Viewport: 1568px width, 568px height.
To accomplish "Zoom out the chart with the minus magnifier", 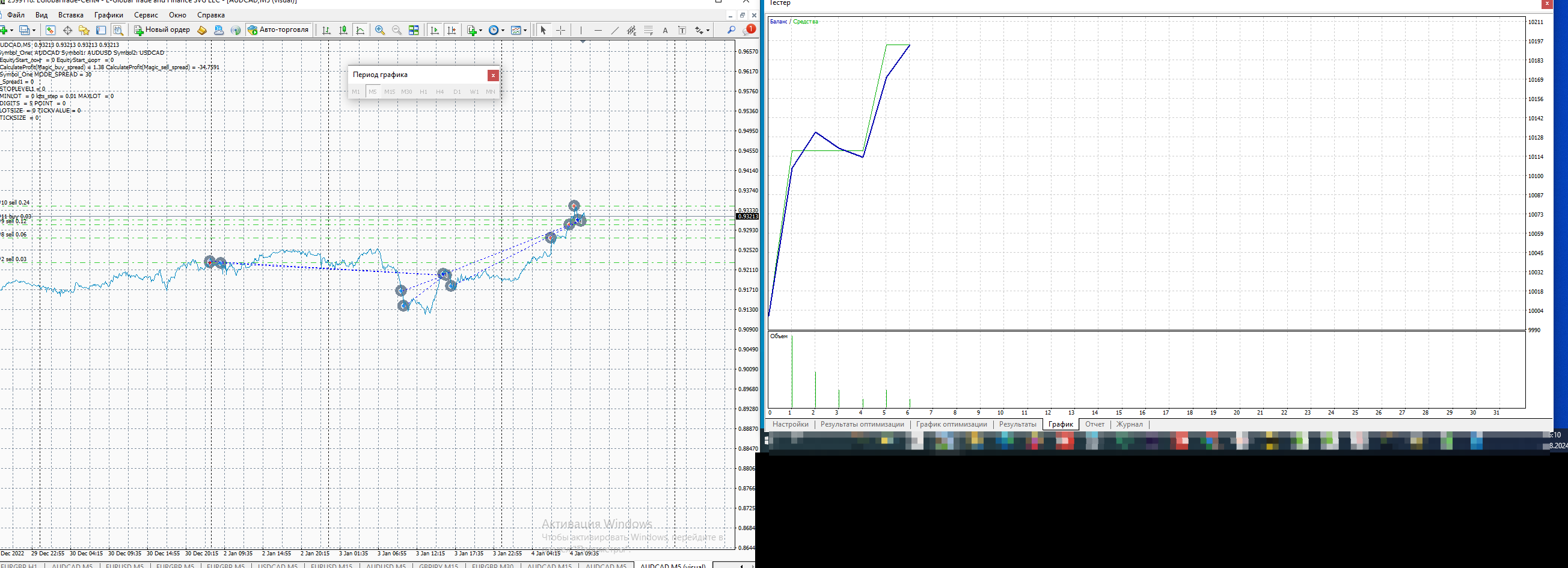I will pyautogui.click(x=397, y=30).
